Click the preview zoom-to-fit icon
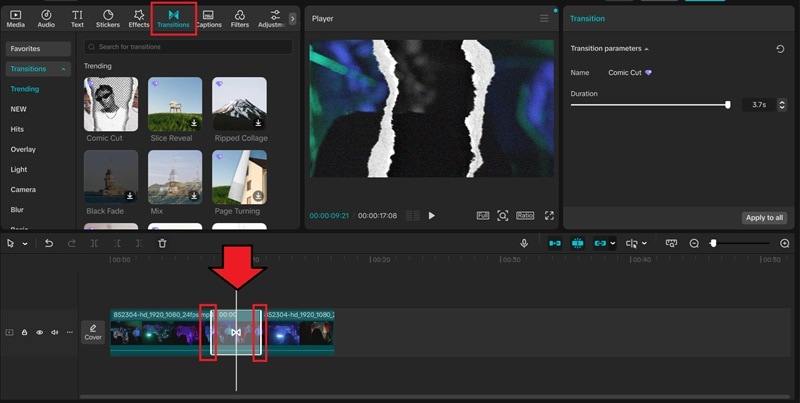This screenshot has height=403, width=800. (x=503, y=216)
